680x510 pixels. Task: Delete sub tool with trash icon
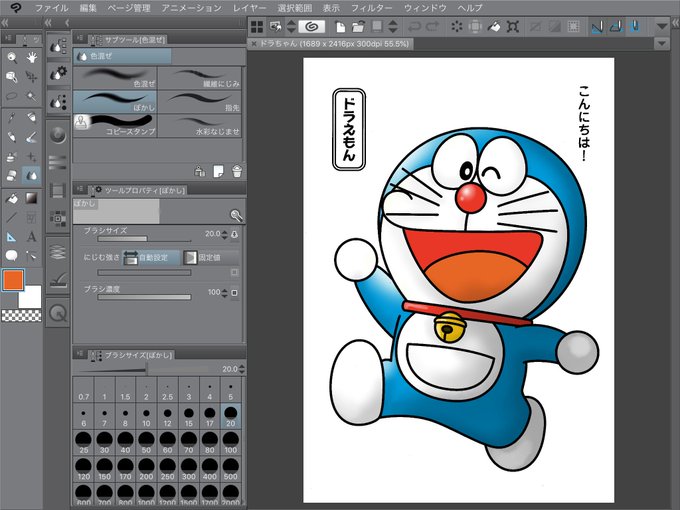(237, 171)
